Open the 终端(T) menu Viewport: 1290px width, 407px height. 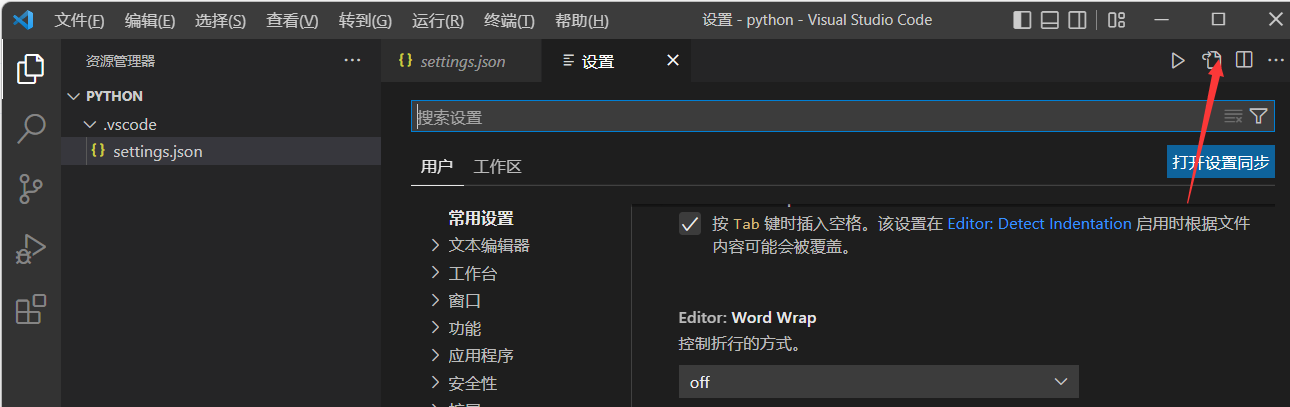[x=509, y=21]
